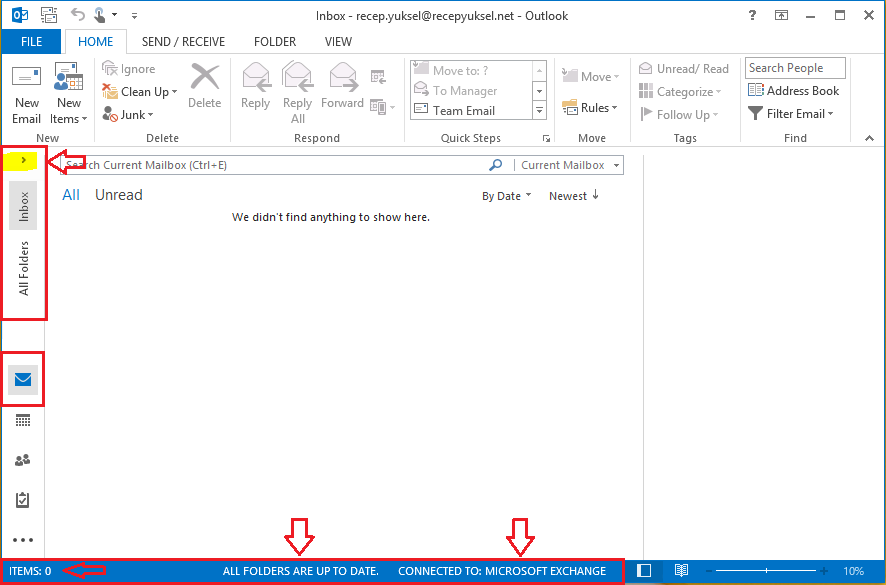Screen dimensions: 886x585
Task: Open the More respond actions dropdown
Action: 382,106
